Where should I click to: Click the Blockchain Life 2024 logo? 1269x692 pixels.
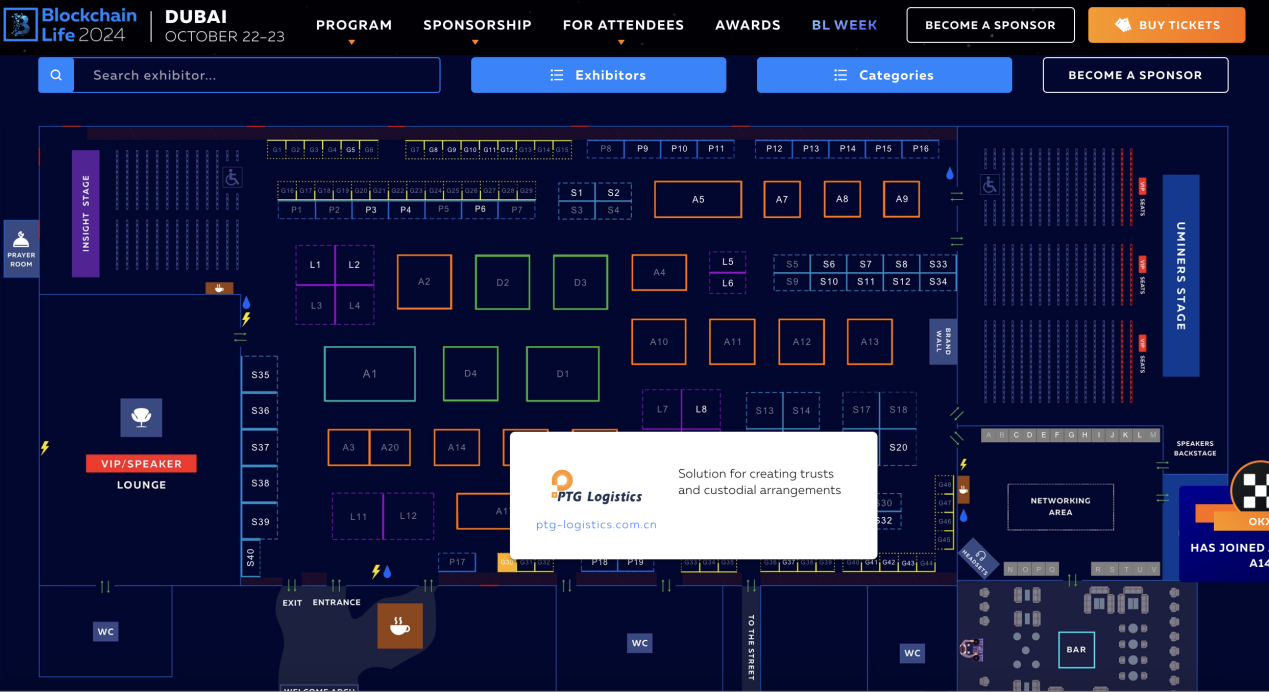coord(71,25)
